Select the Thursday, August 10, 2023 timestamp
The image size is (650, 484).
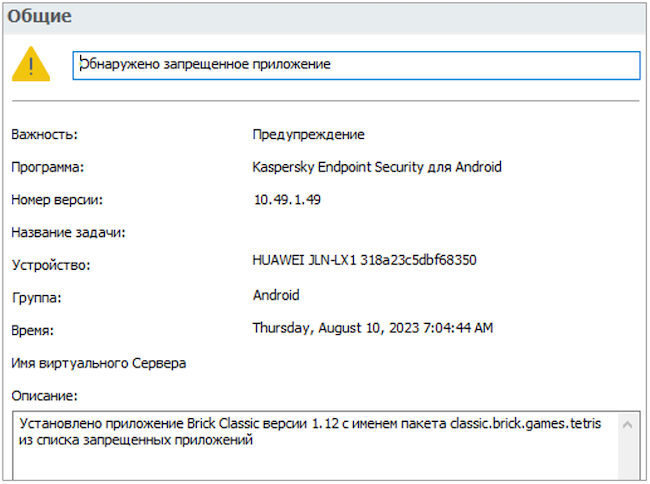372,328
